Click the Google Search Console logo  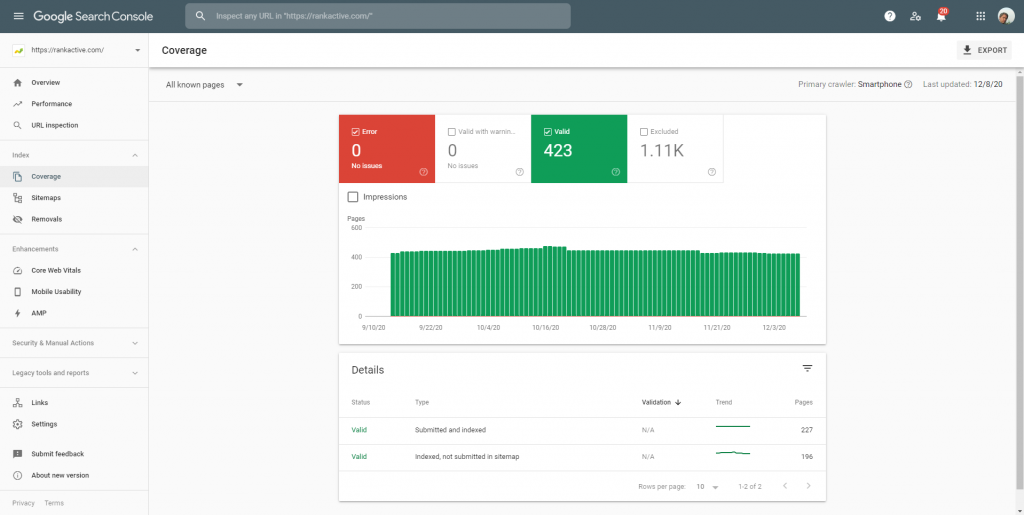click(x=93, y=16)
